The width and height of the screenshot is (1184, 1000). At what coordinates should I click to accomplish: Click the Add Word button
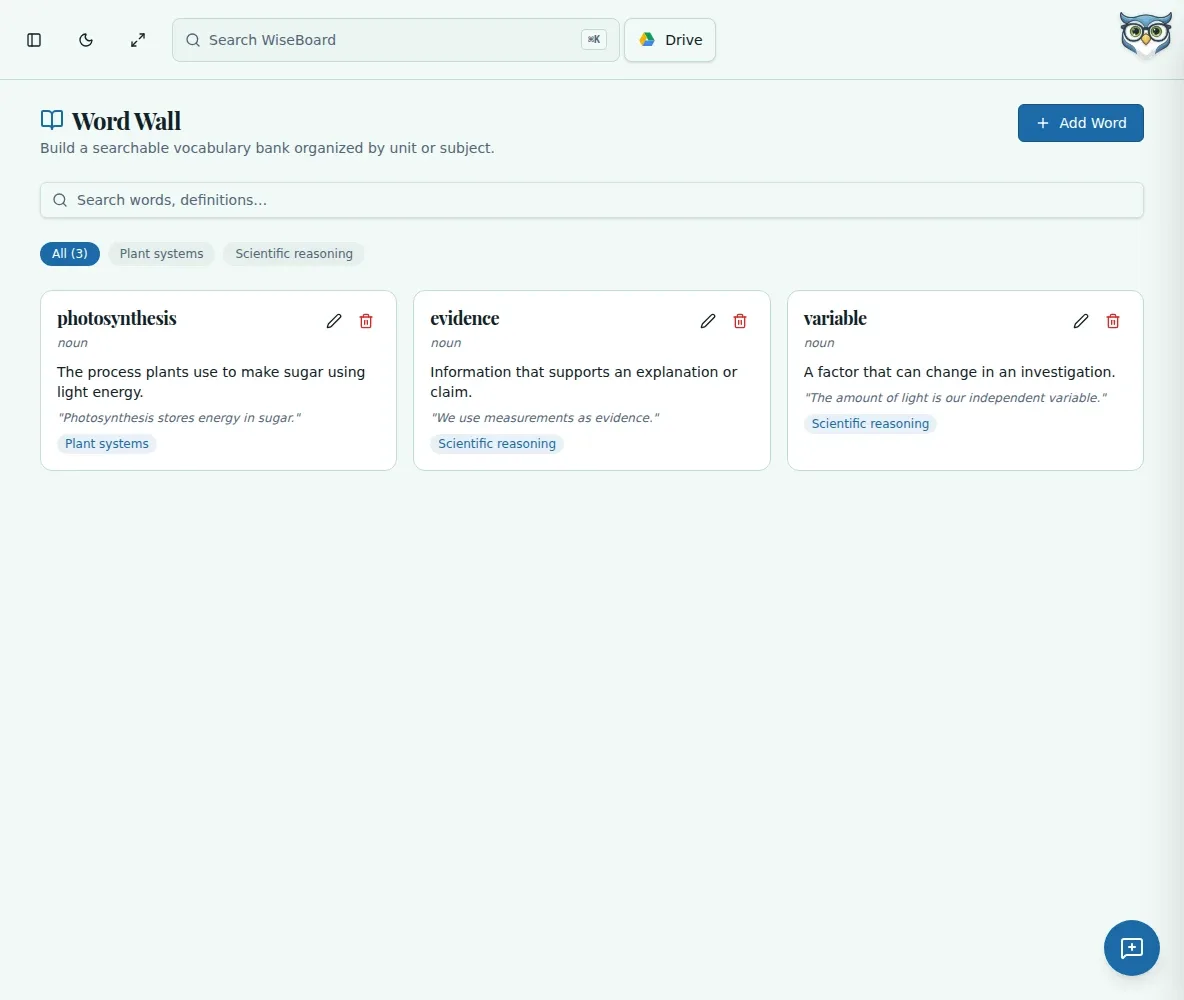click(1081, 123)
